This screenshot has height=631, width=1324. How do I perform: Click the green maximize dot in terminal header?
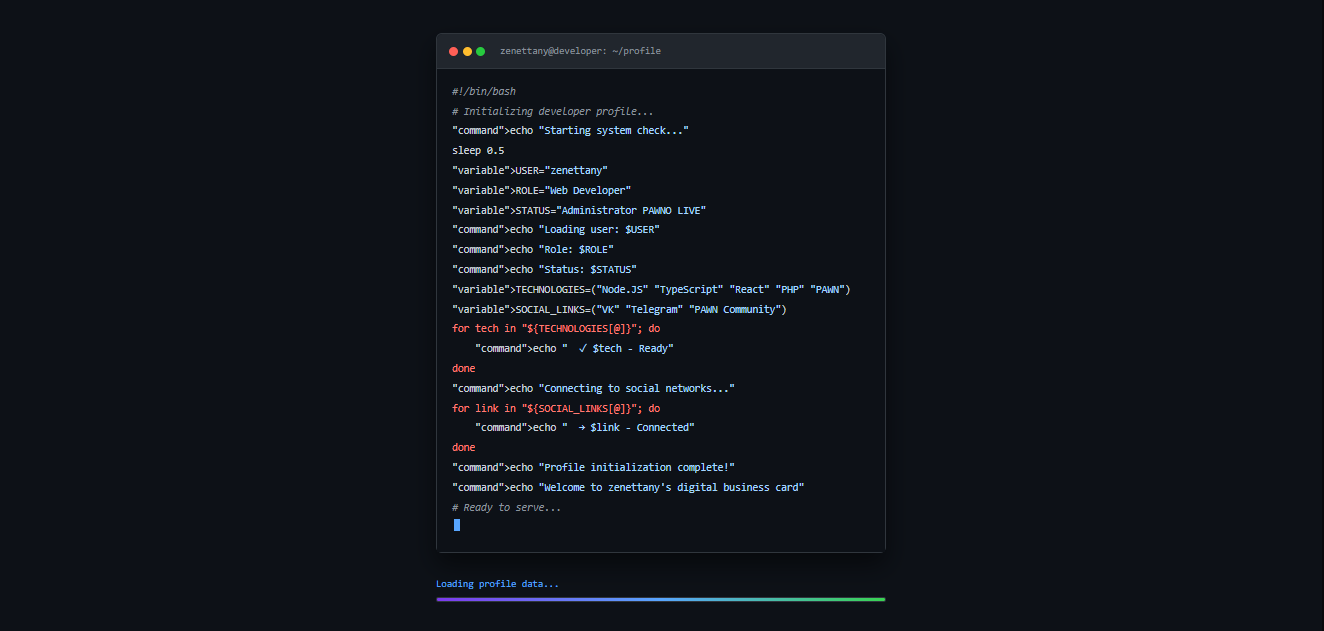pos(480,51)
